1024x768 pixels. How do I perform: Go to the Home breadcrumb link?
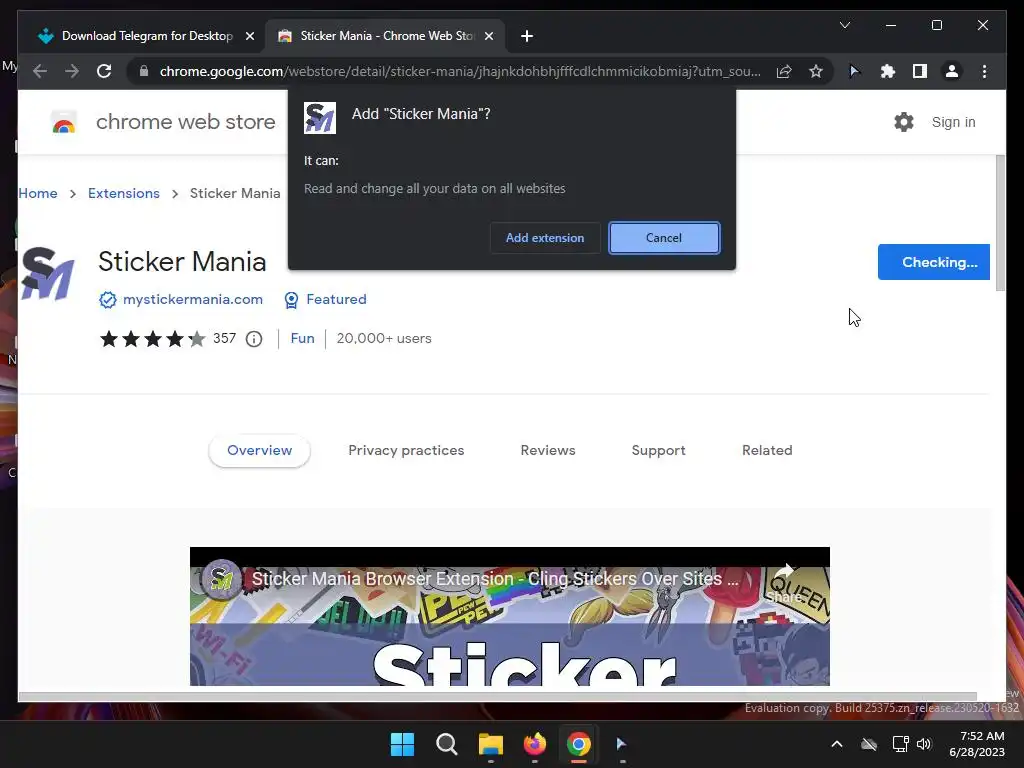(x=38, y=193)
